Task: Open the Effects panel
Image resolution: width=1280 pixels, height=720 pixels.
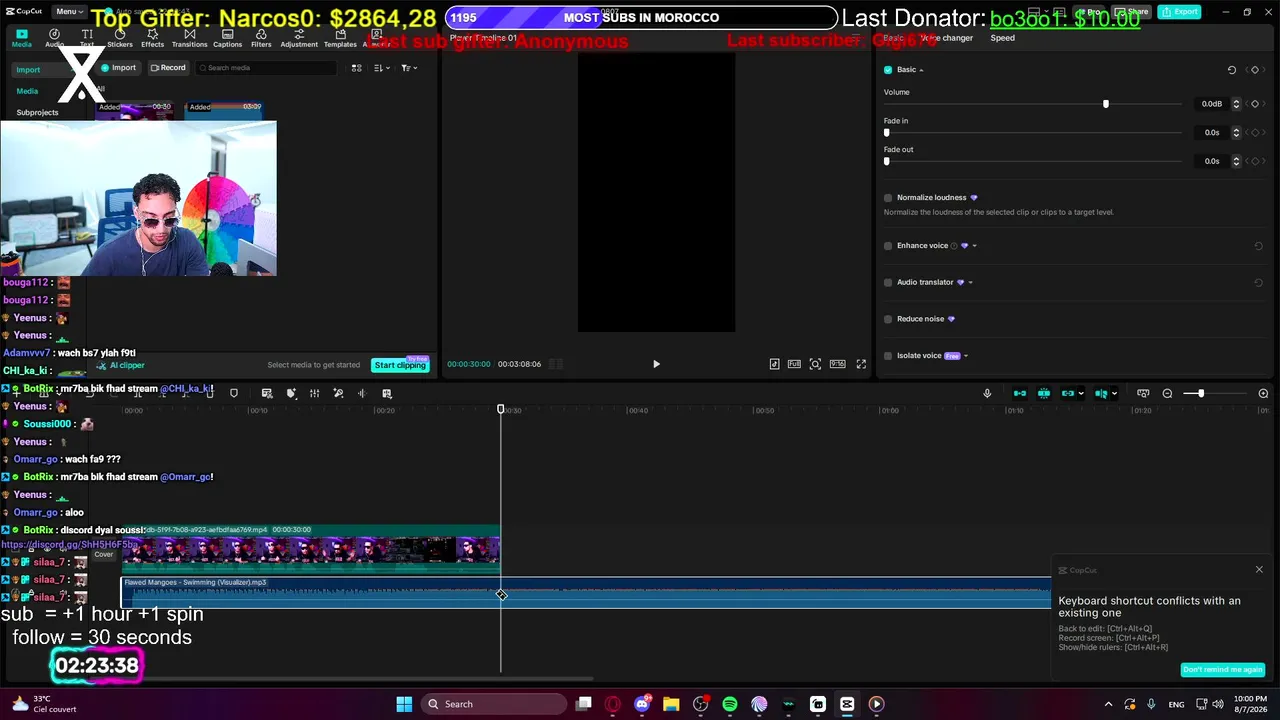Action: [152, 38]
